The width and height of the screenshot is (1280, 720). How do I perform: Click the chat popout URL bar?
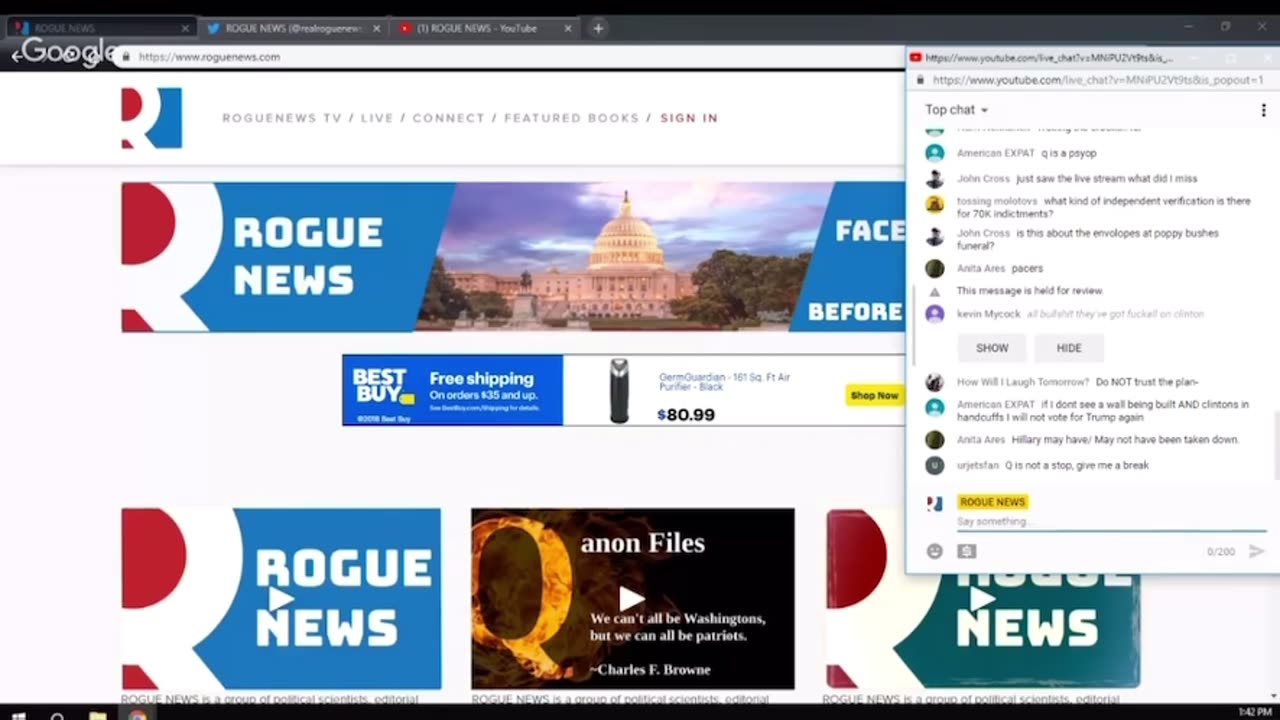pyautogui.click(x=1098, y=80)
